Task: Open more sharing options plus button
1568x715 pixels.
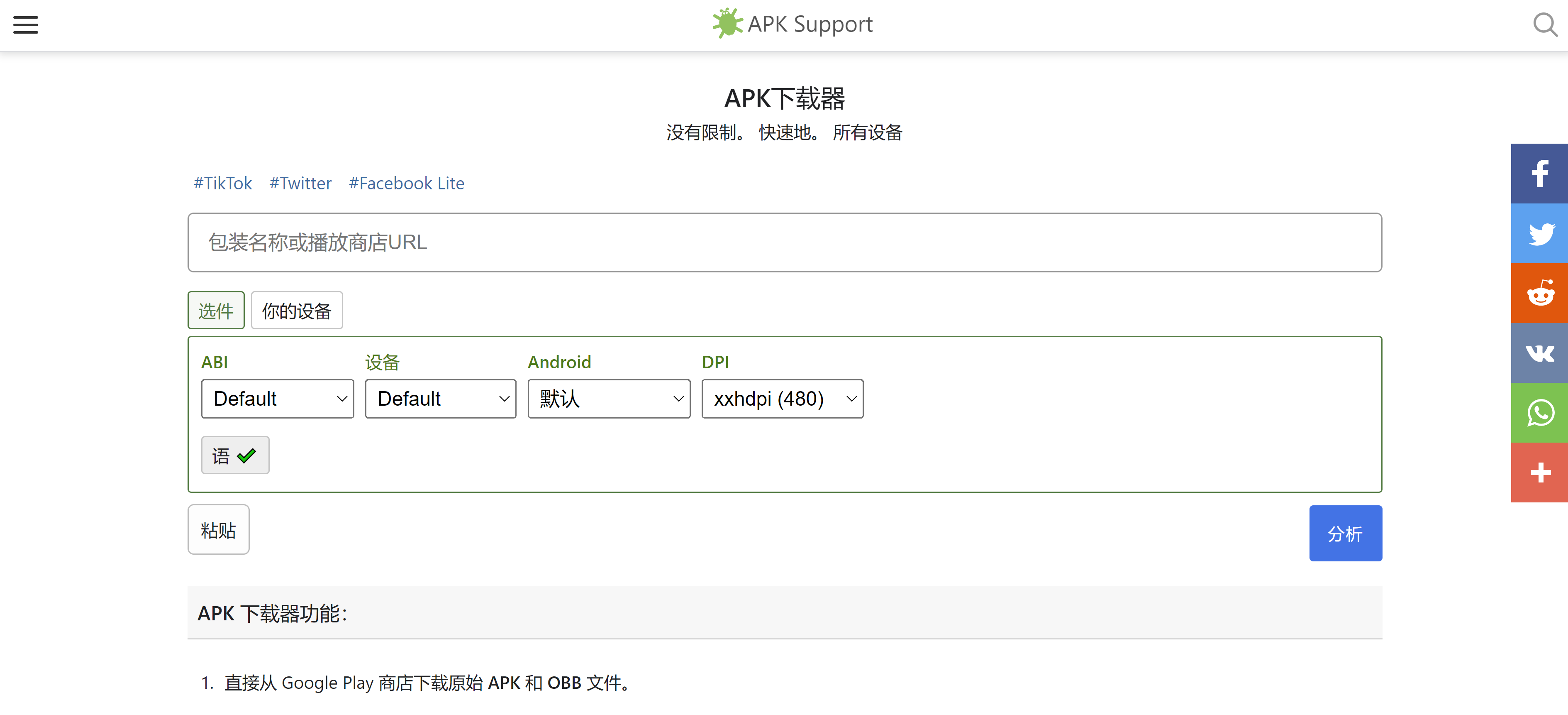Action: tap(1539, 473)
